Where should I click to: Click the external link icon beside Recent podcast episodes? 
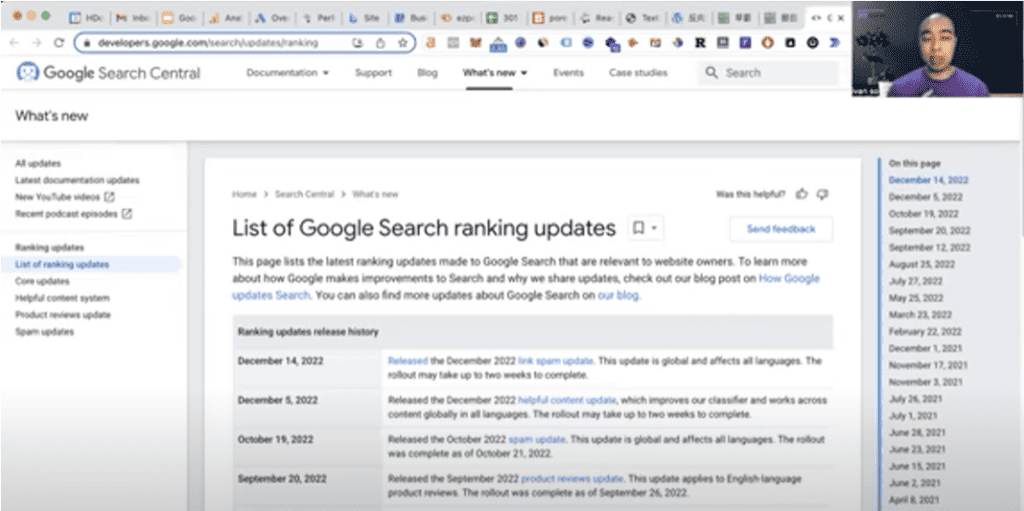(x=127, y=214)
